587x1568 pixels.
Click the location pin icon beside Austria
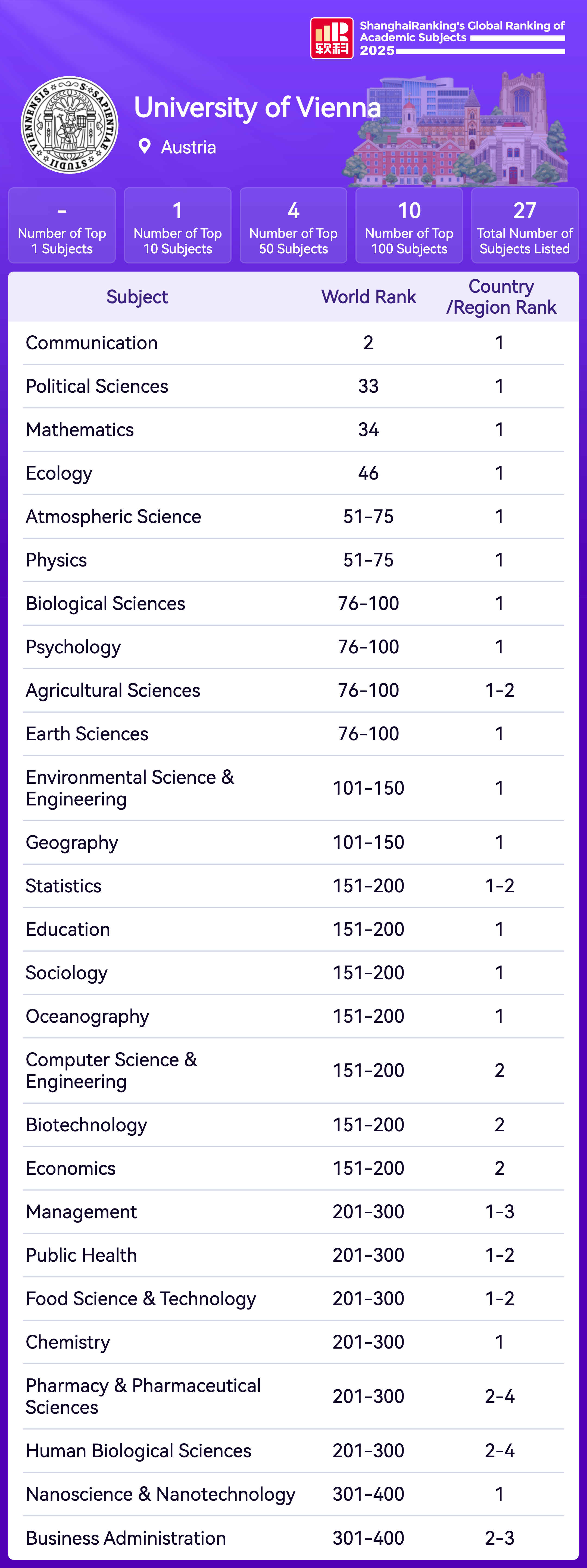(x=144, y=146)
